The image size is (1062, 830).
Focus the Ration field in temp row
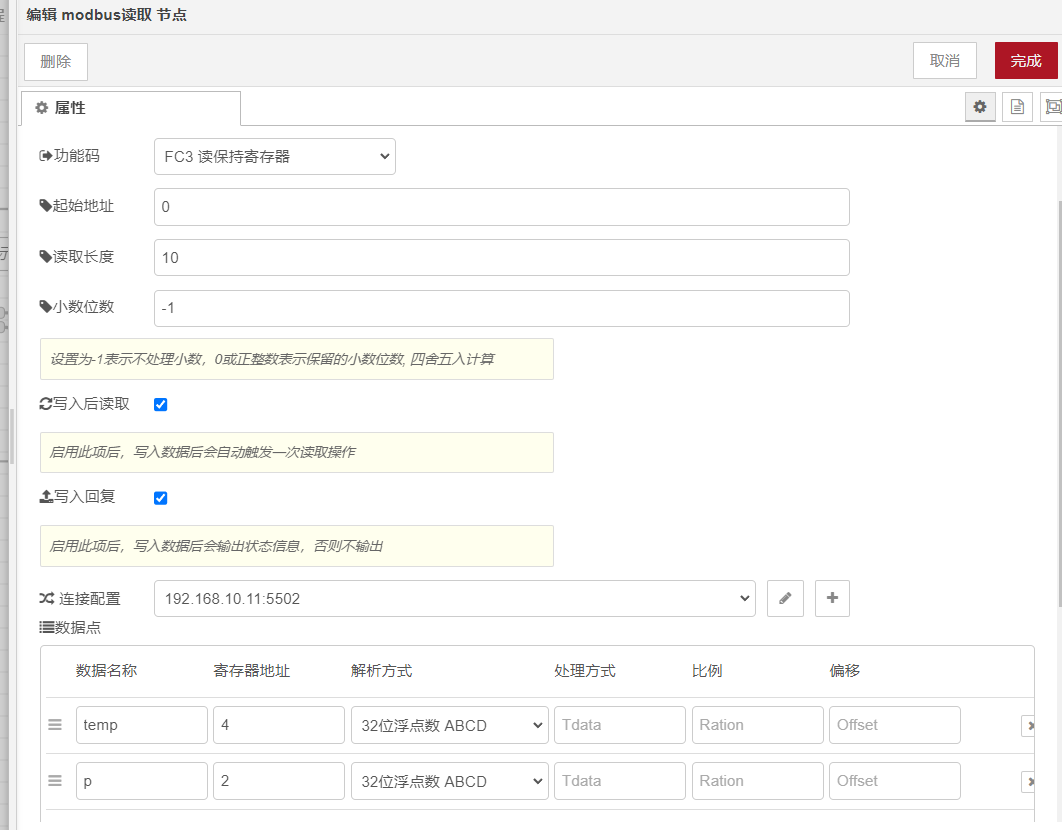point(757,725)
